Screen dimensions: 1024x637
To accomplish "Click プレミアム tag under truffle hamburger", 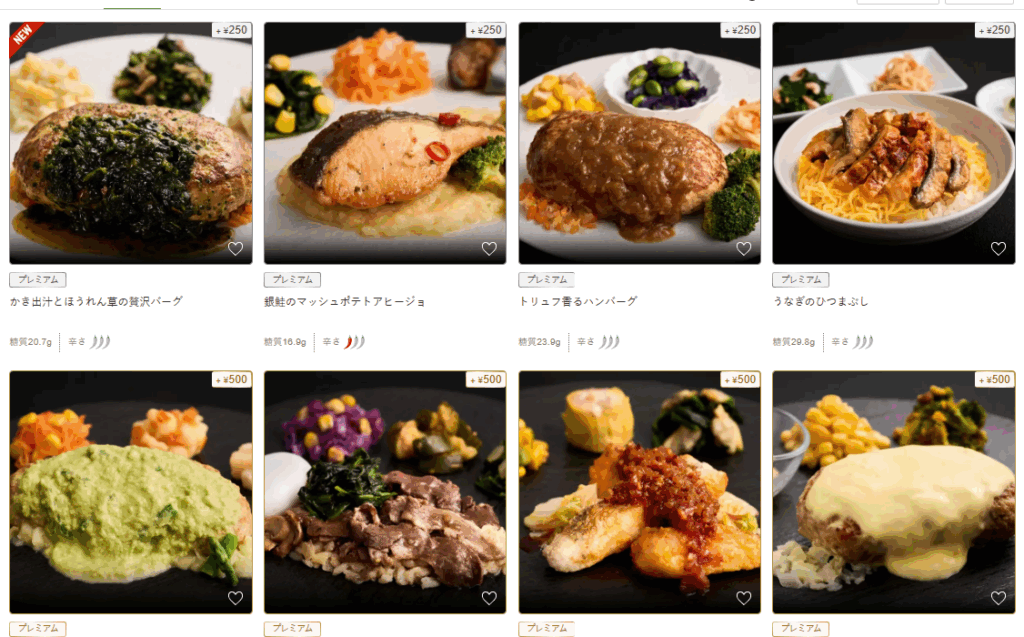I will click(x=547, y=280).
